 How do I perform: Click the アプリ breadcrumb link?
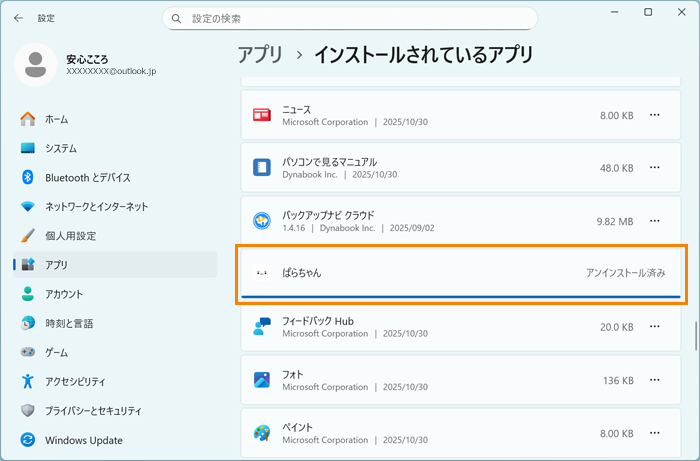click(x=260, y=55)
